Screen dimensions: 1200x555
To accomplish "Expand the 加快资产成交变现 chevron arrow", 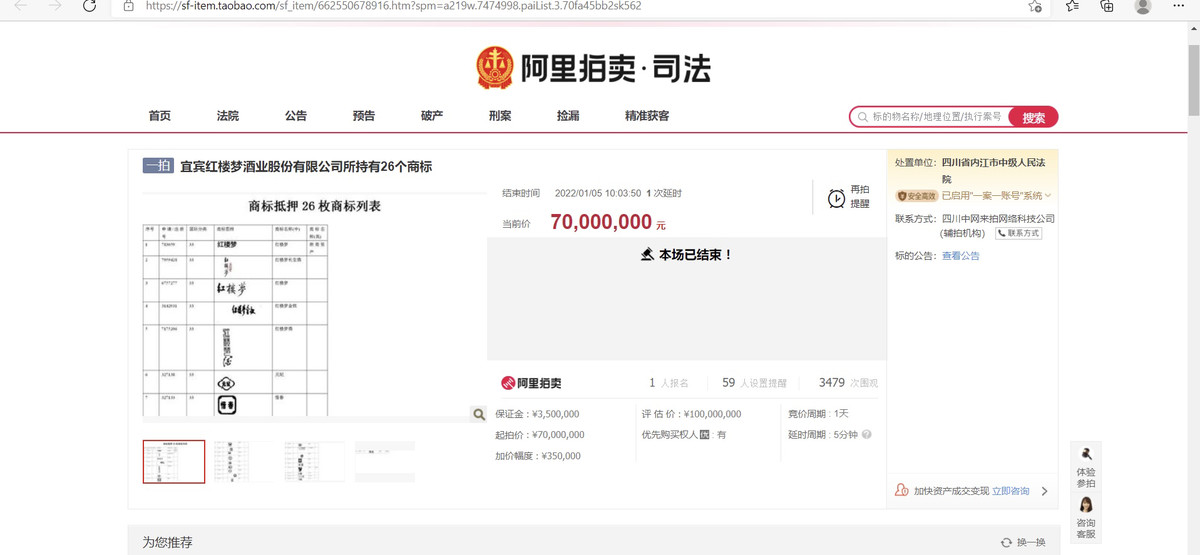I will click(1044, 491).
